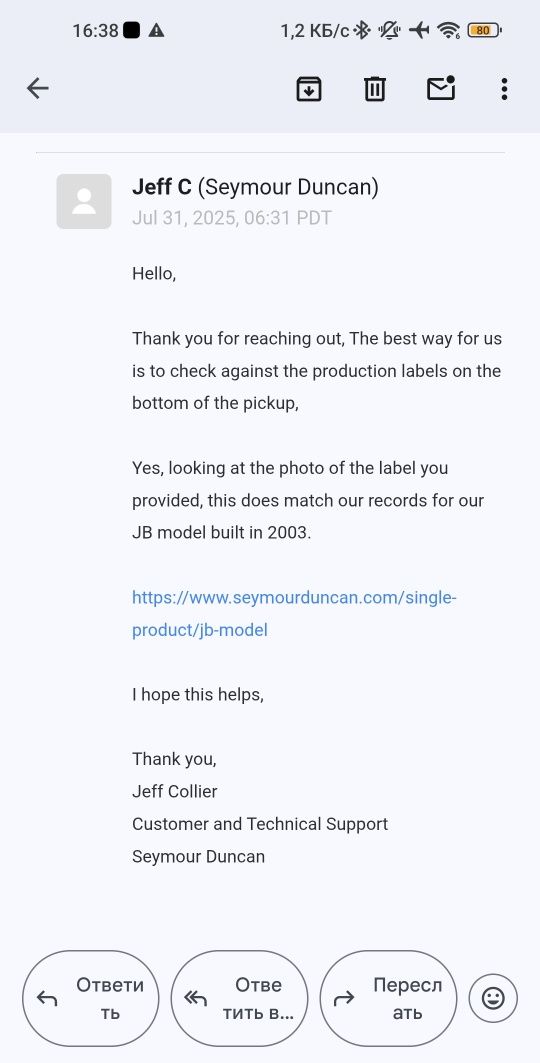
Task: Open the three-dot overflow menu
Action: 504,89
